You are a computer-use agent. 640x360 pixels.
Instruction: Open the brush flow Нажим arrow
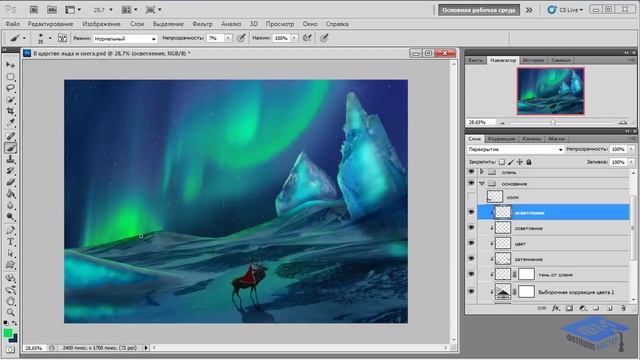coord(294,38)
